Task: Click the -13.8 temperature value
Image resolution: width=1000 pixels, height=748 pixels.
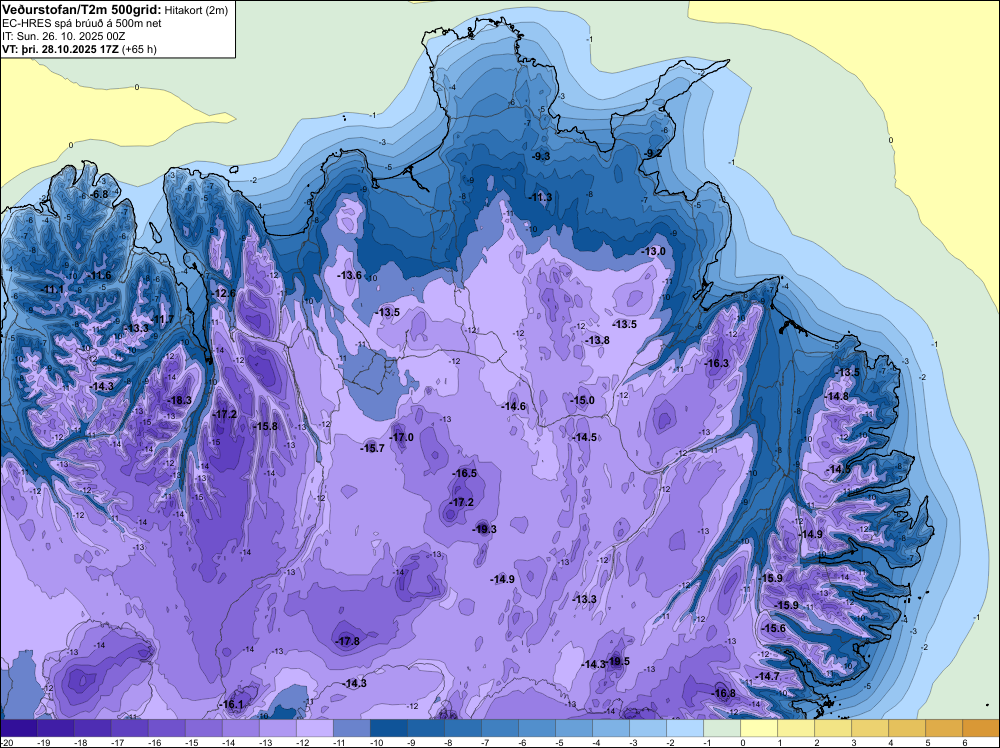Action: 598,341
